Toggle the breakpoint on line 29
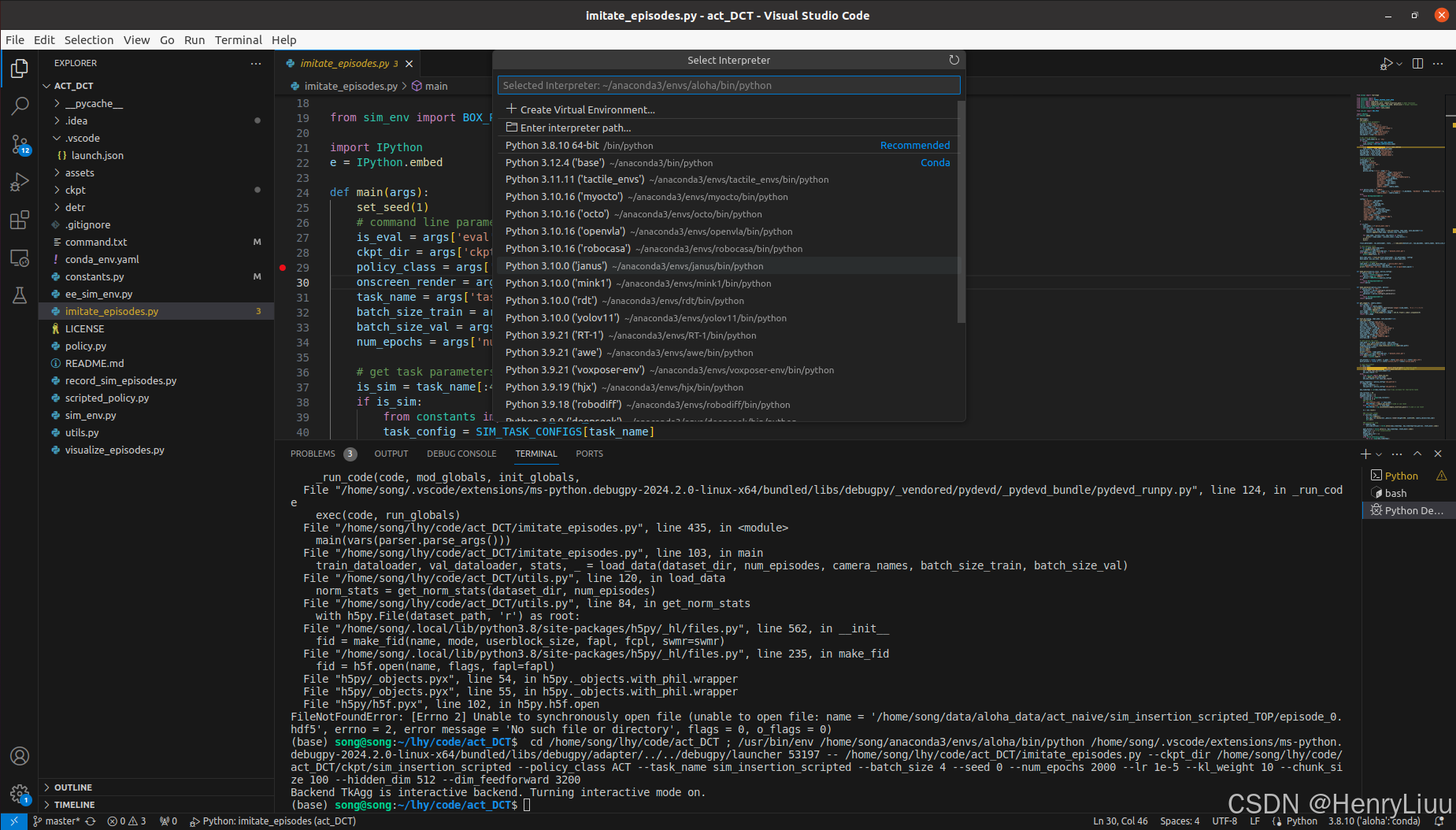This screenshot has height=830, width=1456. click(x=283, y=267)
